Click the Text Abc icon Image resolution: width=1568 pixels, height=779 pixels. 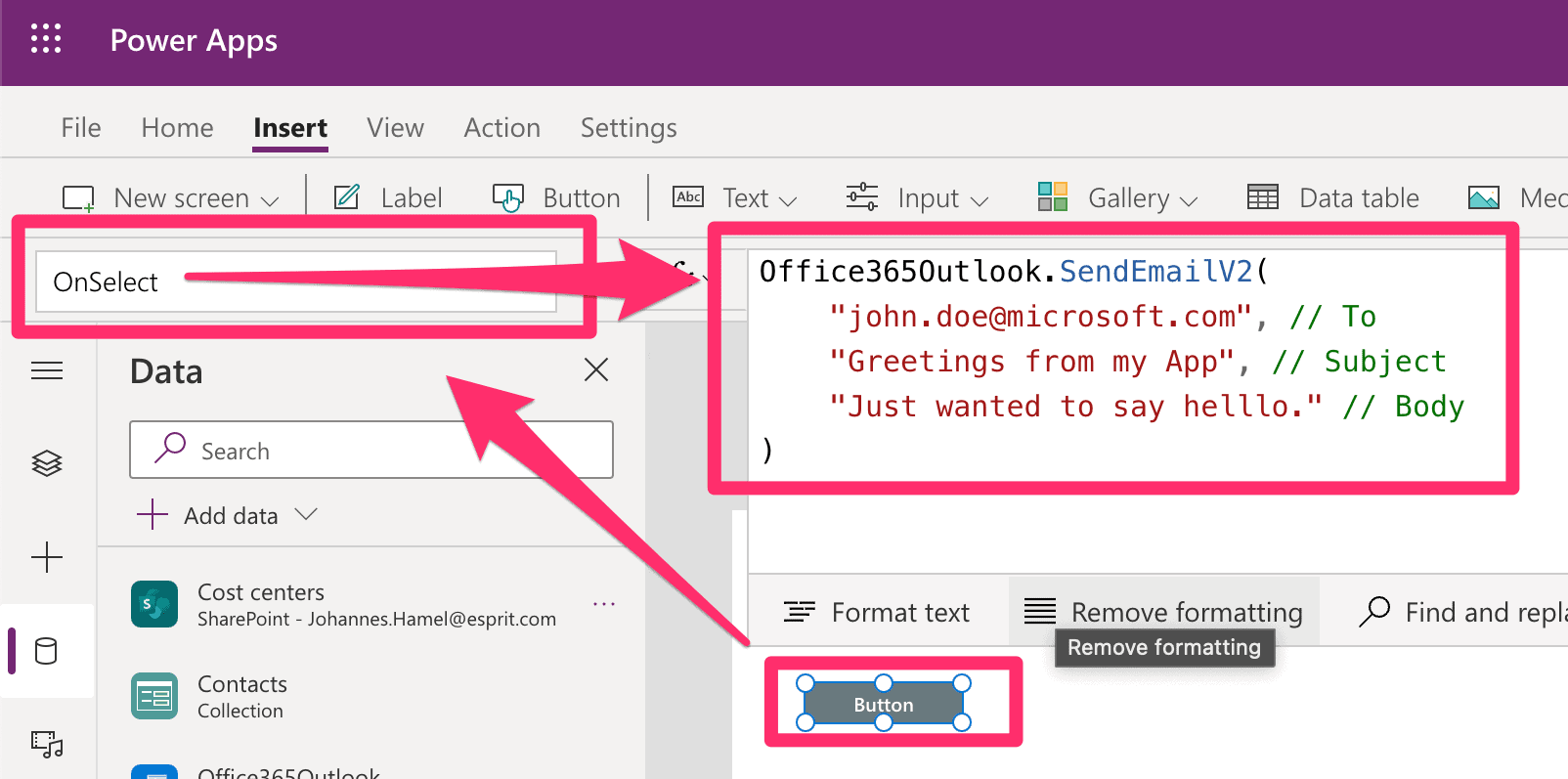pos(688,197)
